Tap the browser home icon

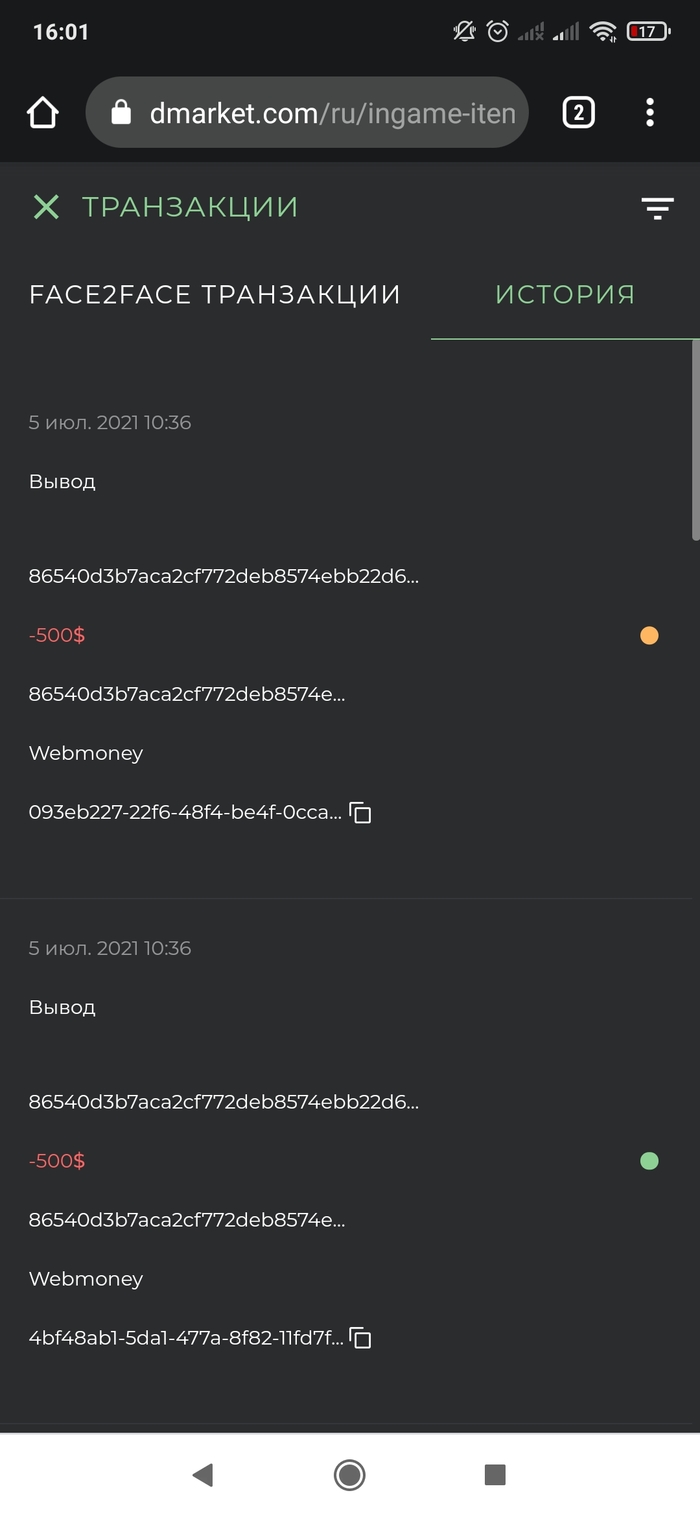point(43,113)
